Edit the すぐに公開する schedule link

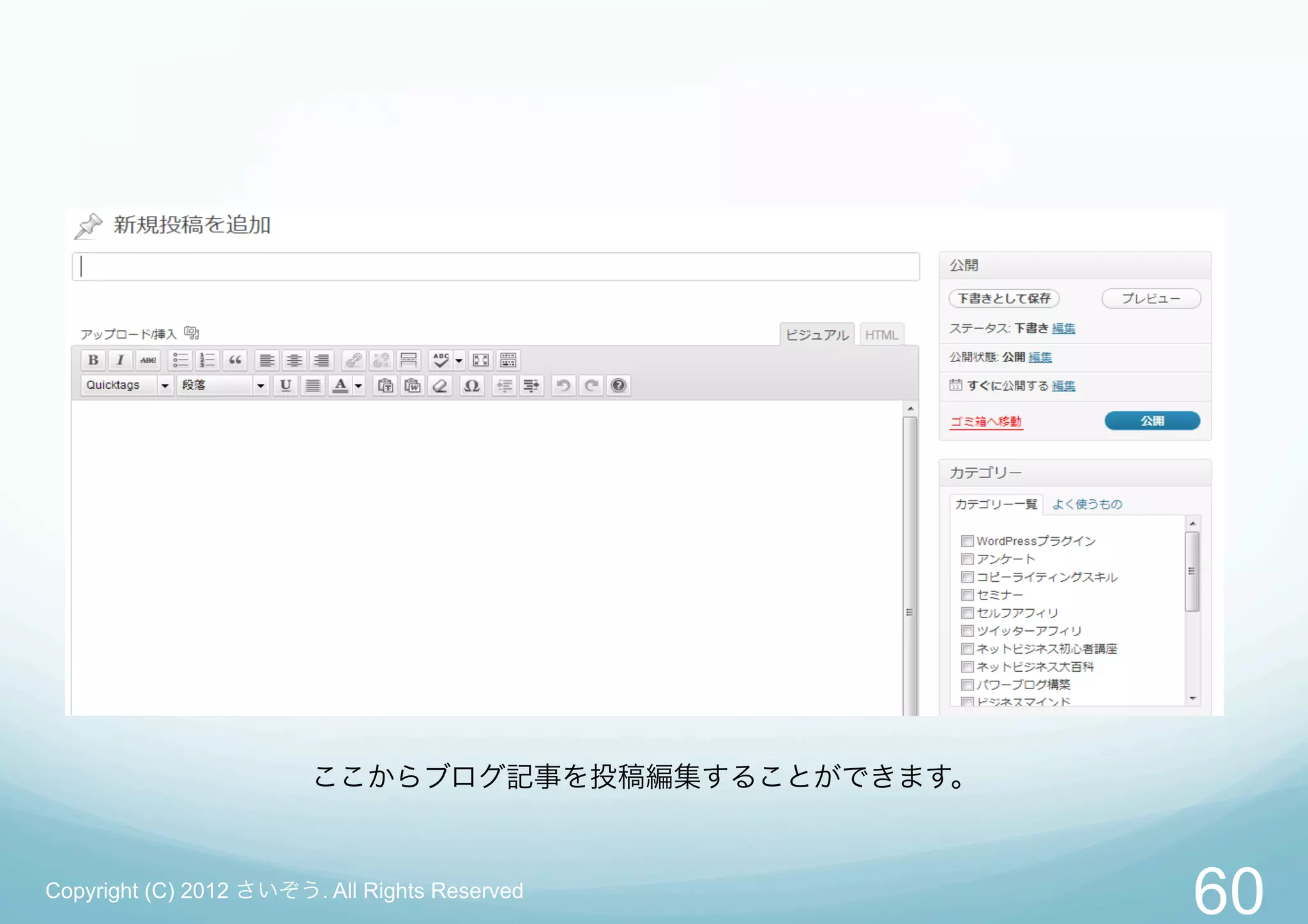1063,386
